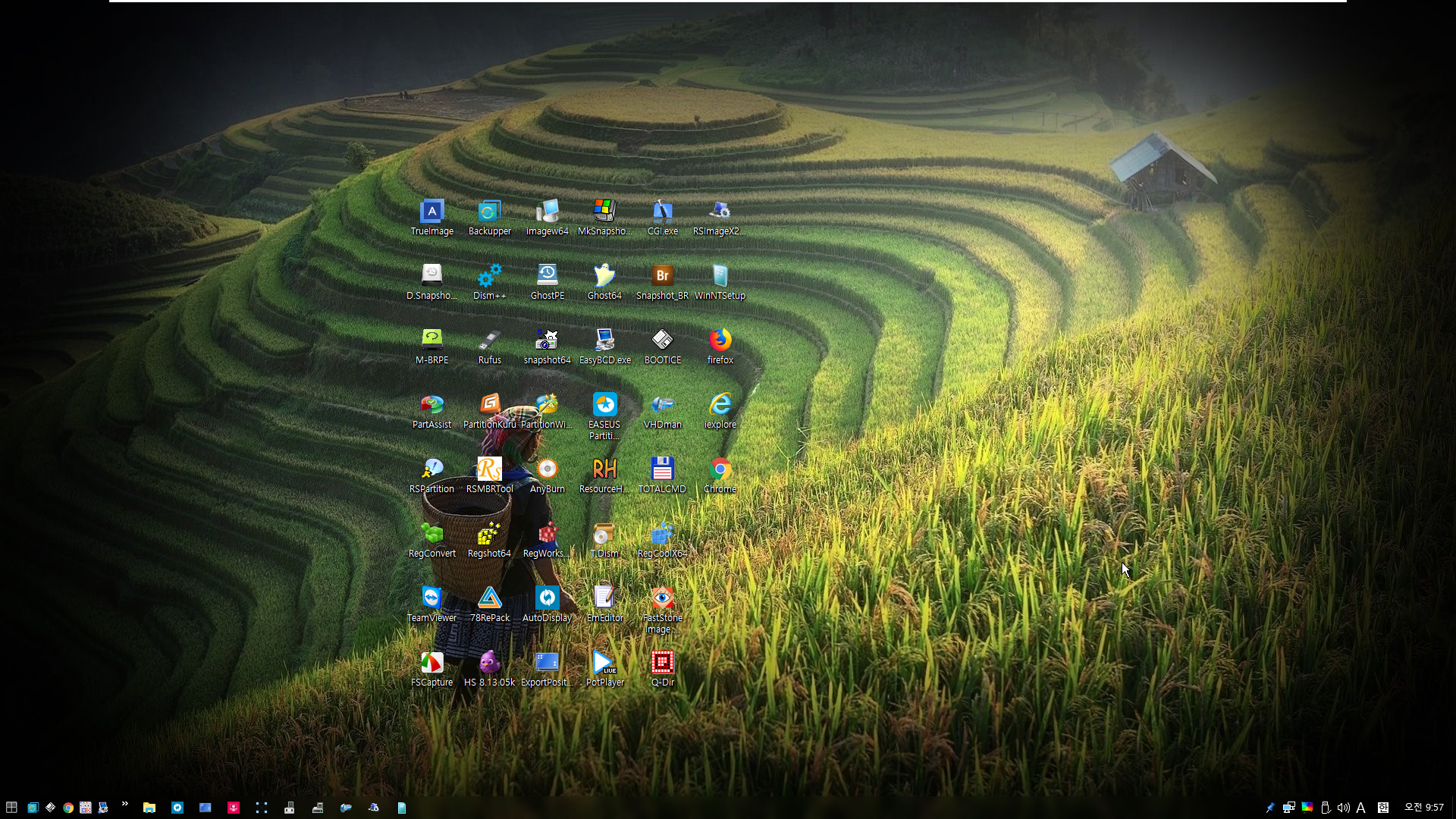Launch Rufus USB tool icon
1456x819 pixels.
coord(489,347)
